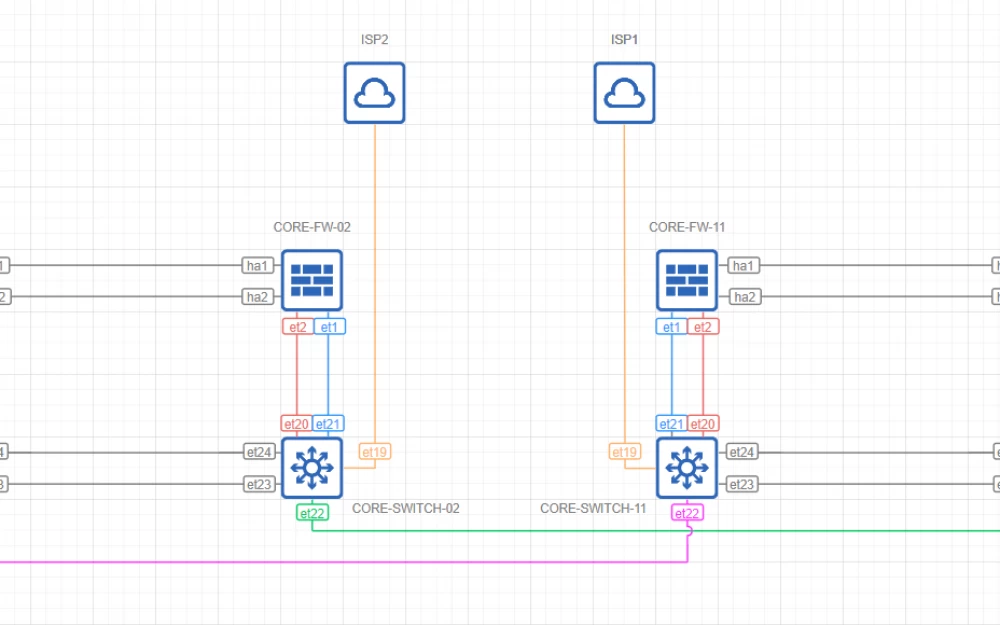Image resolution: width=1000 pixels, height=625 pixels.
Task: Select the et20 port on CORE-SWITCH-02
Action: 295,423
